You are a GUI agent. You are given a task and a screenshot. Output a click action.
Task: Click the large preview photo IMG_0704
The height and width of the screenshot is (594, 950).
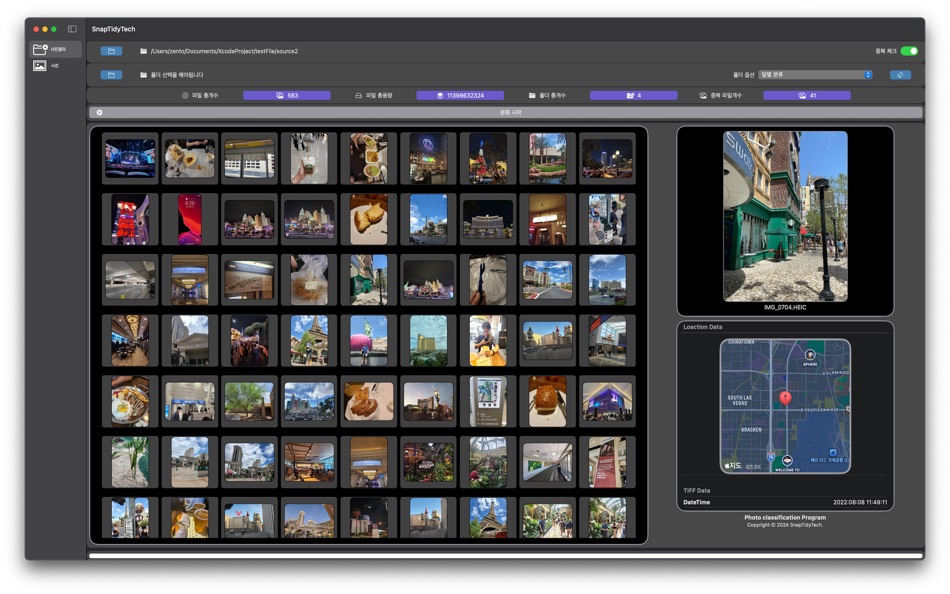click(785, 216)
